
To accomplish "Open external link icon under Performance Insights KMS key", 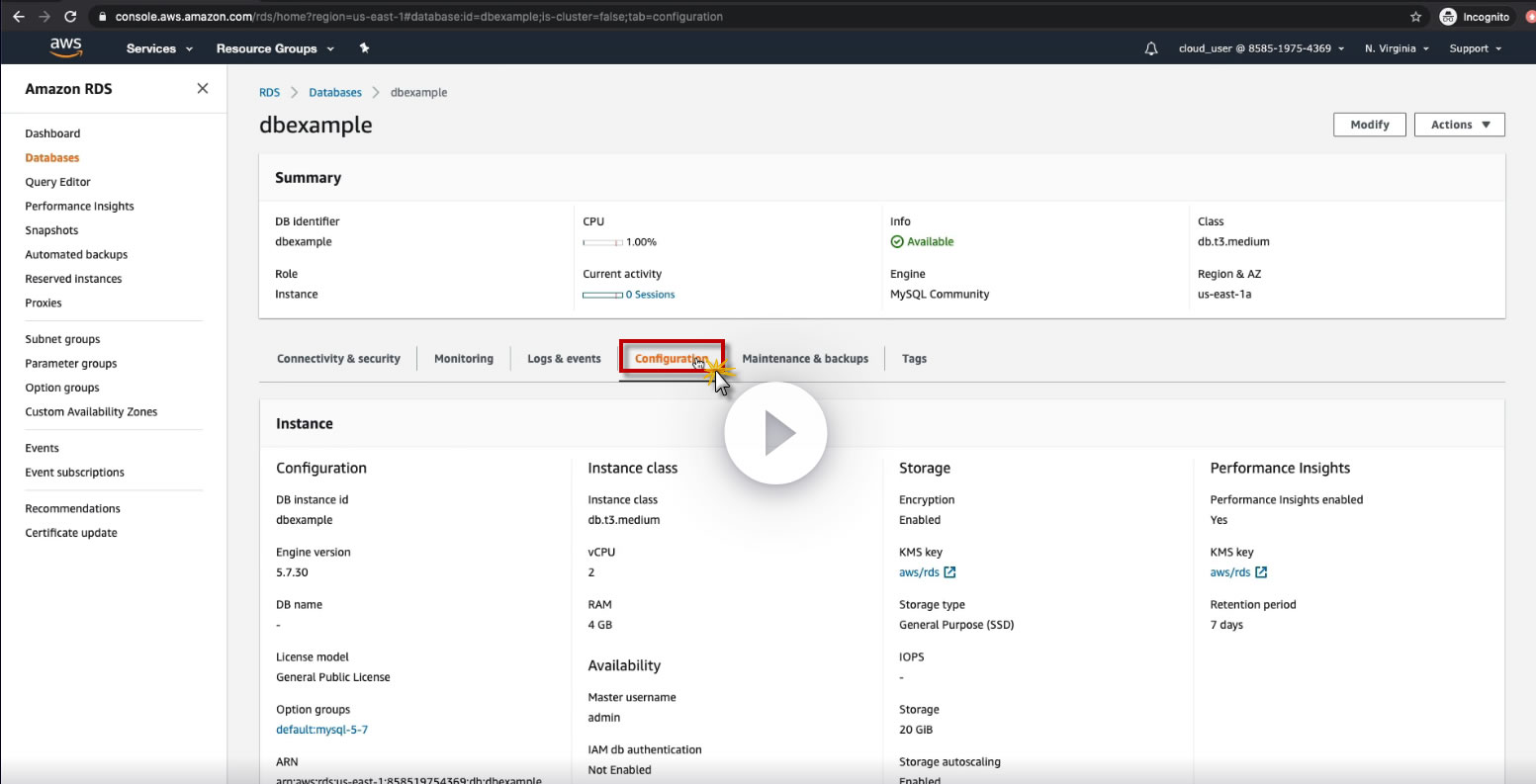I will click(x=1261, y=572).
